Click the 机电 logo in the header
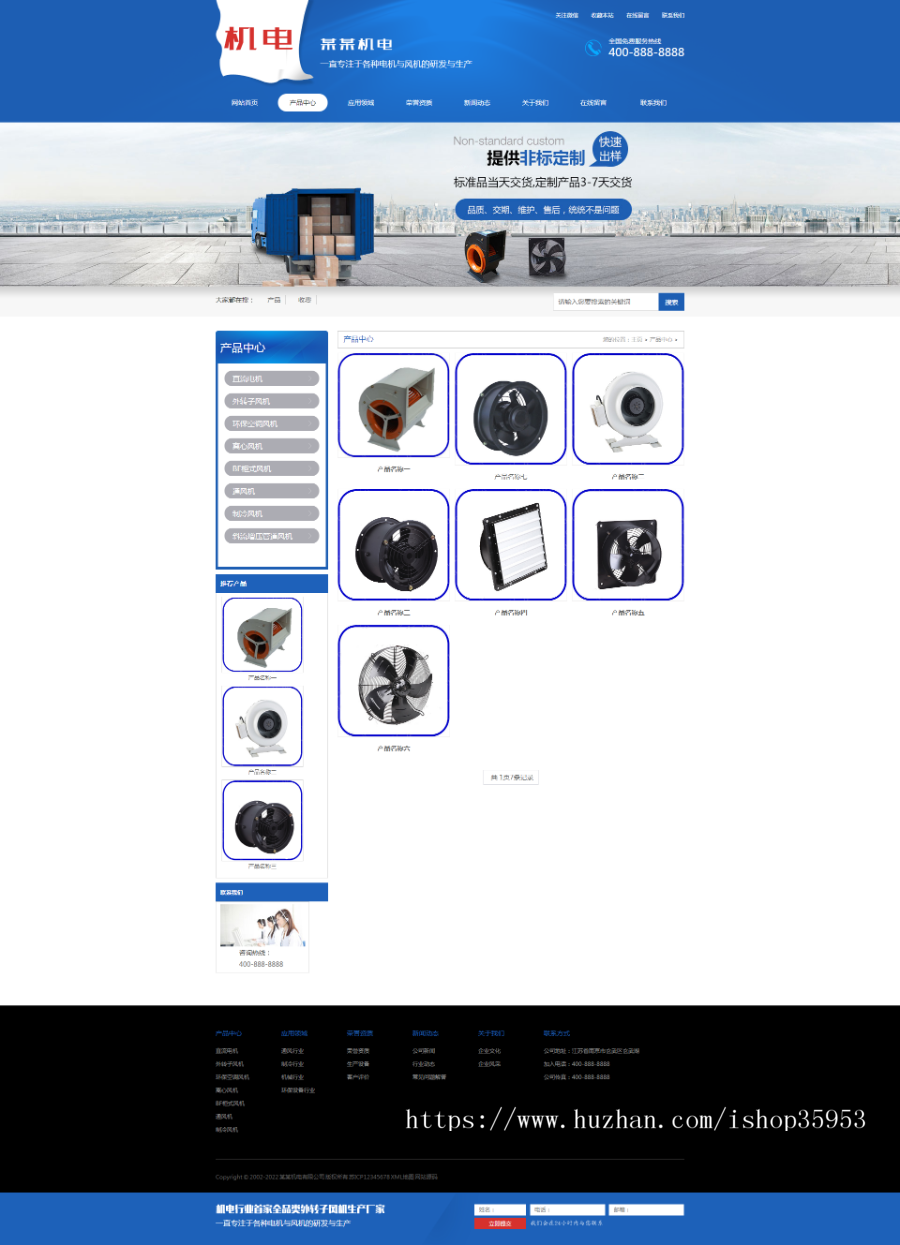 coord(258,40)
